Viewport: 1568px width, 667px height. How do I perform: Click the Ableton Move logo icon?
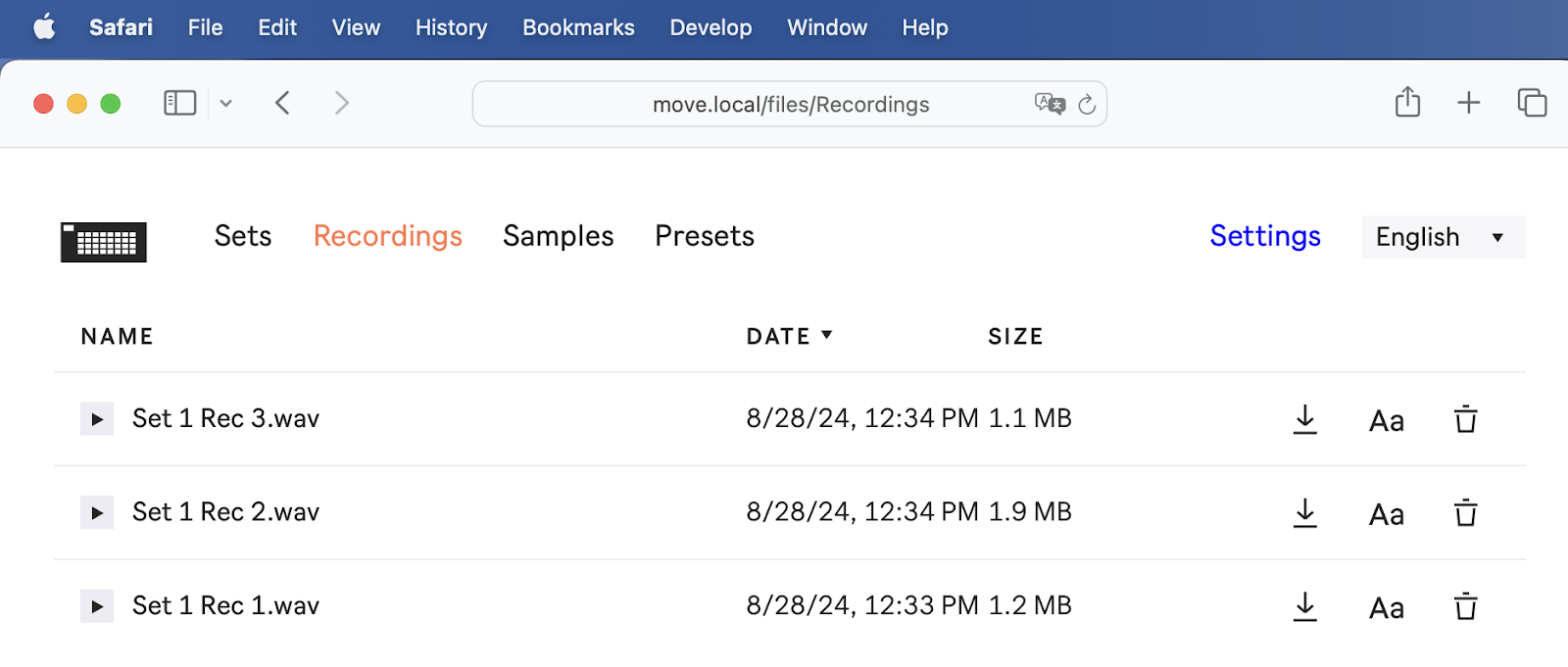104,242
